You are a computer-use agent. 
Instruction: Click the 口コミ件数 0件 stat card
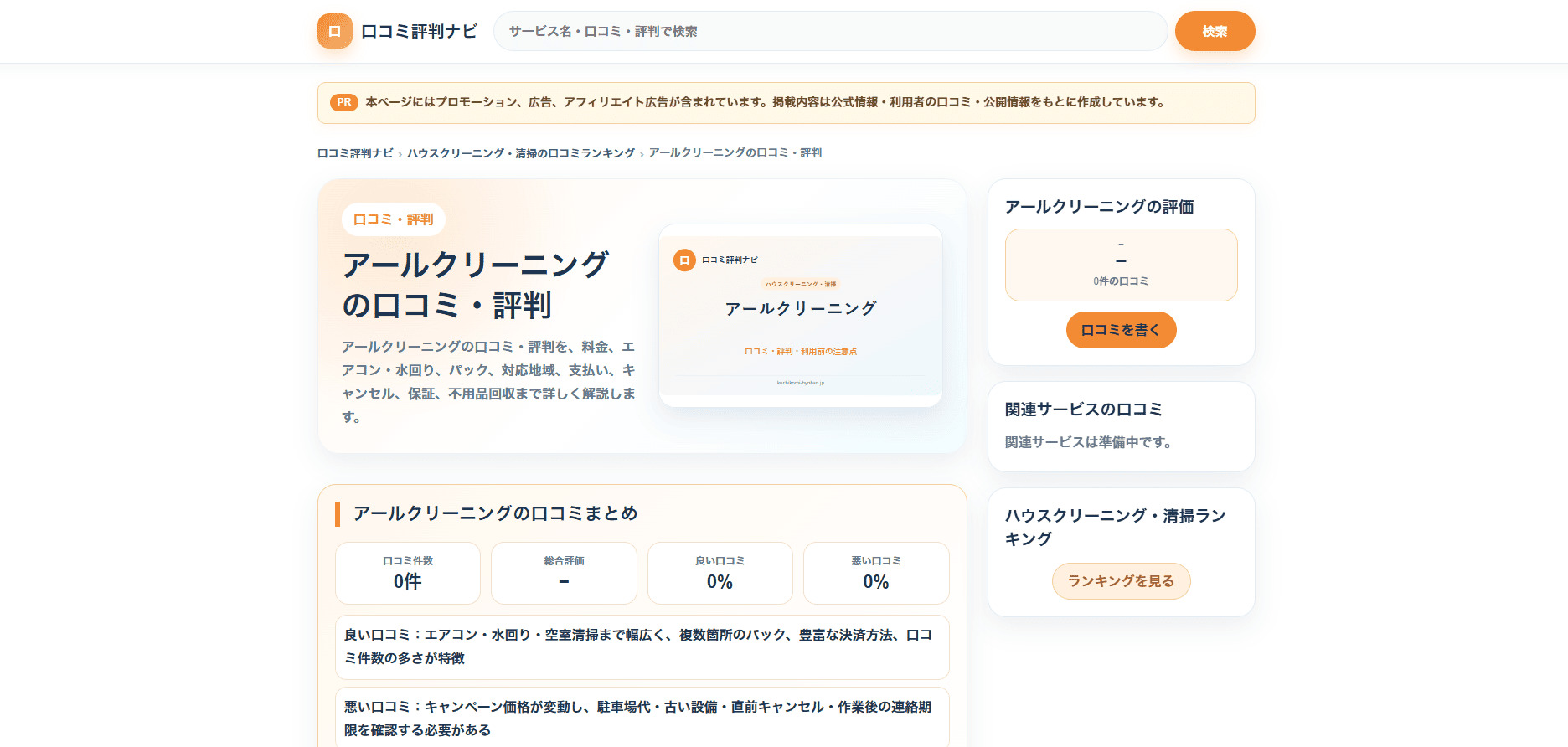[408, 573]
